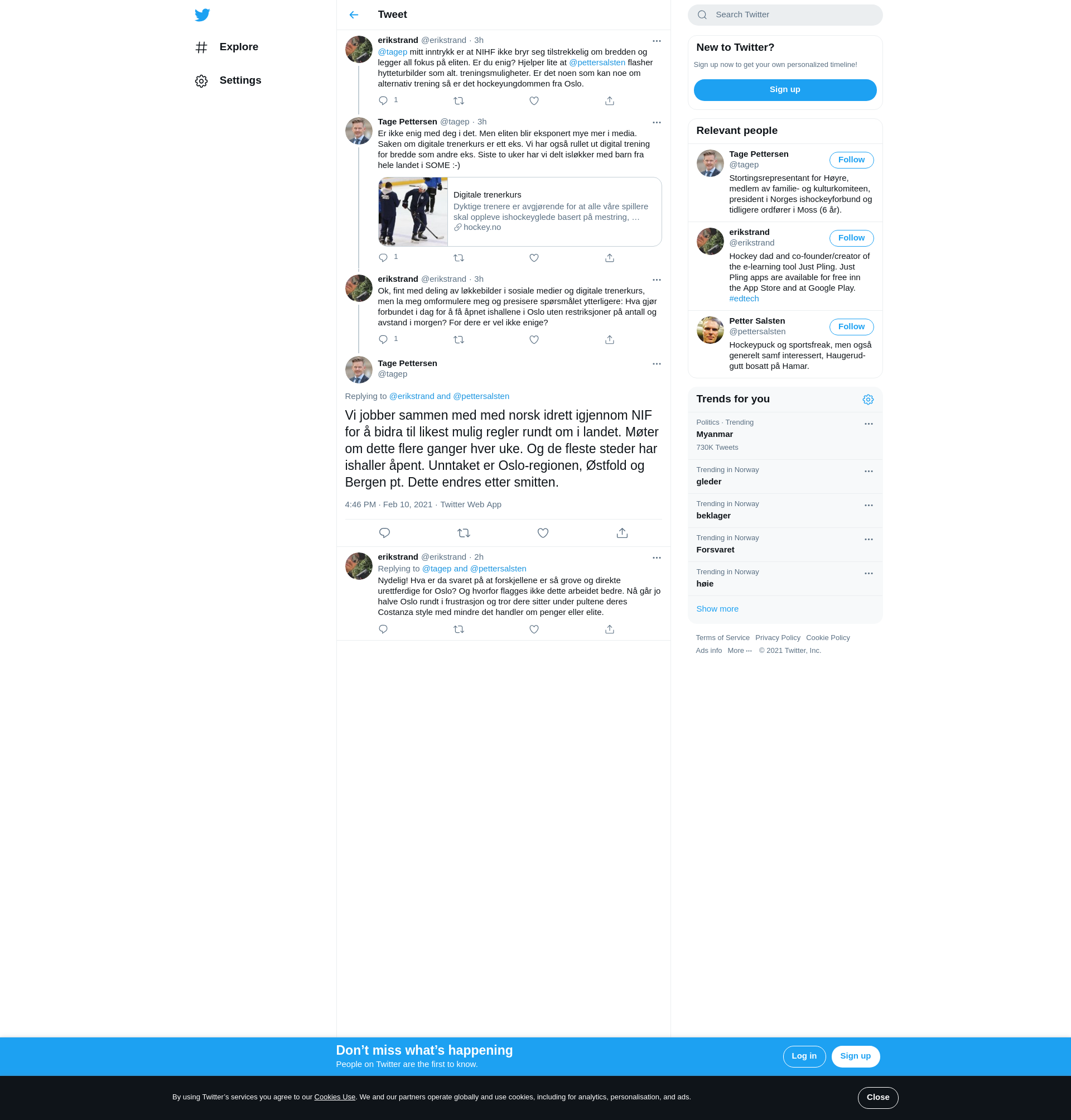This screenshot has height=1120, width=1071.
Task: Click Twitter Web App source link
Action: [x=470, y=504]
